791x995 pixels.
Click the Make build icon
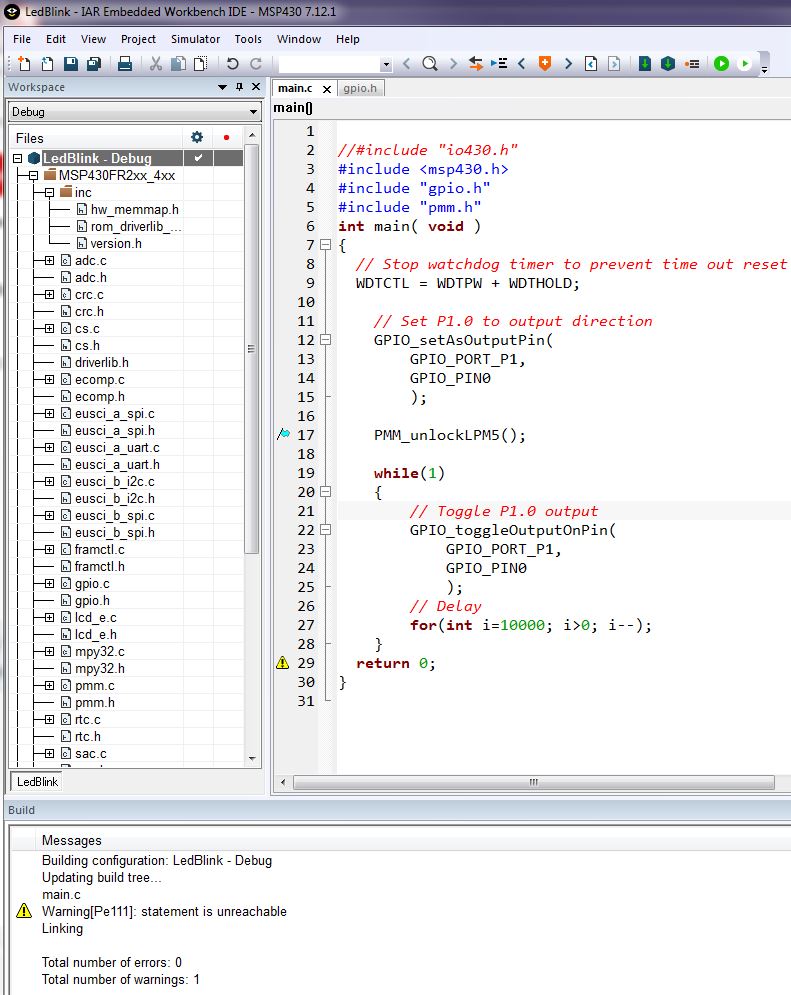pos(667,63)
